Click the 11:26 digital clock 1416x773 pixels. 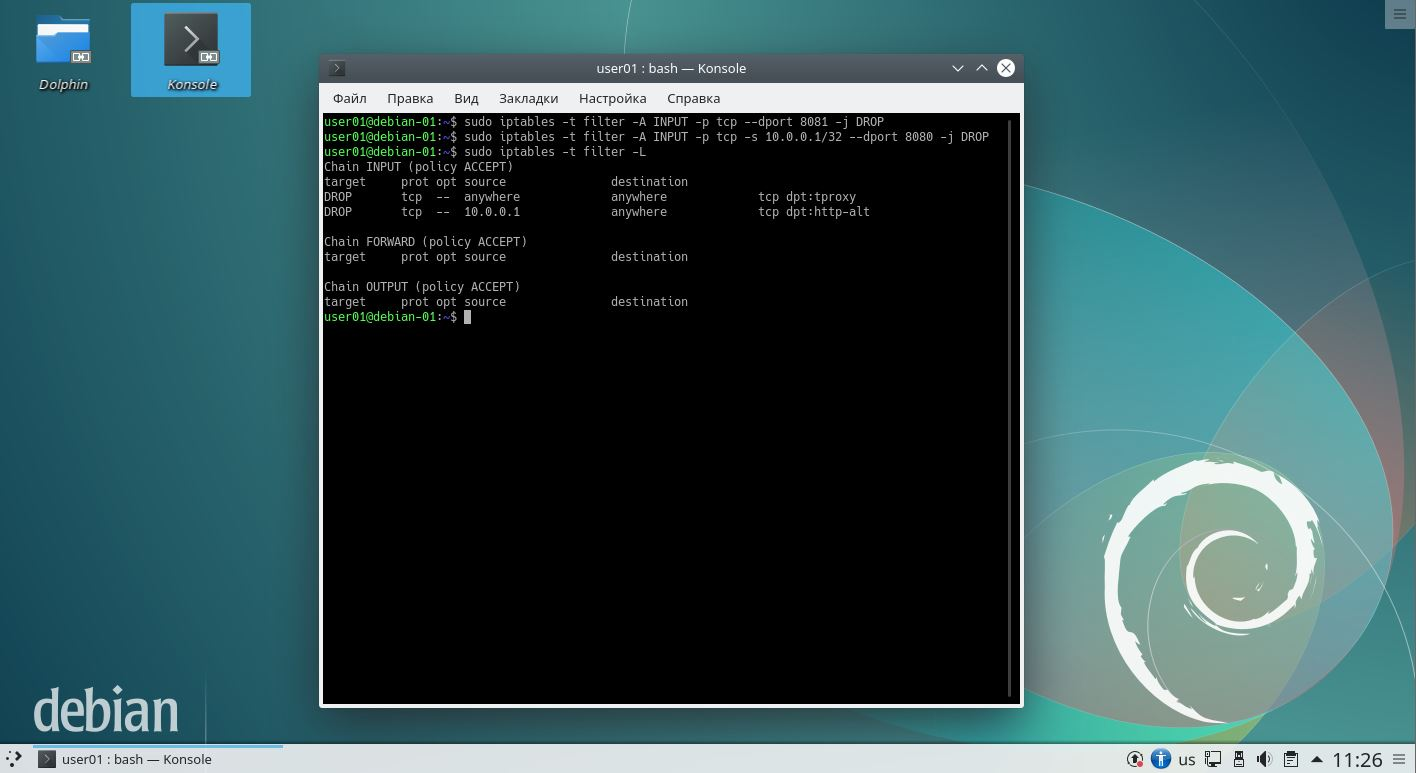(x=1357, y=759)
